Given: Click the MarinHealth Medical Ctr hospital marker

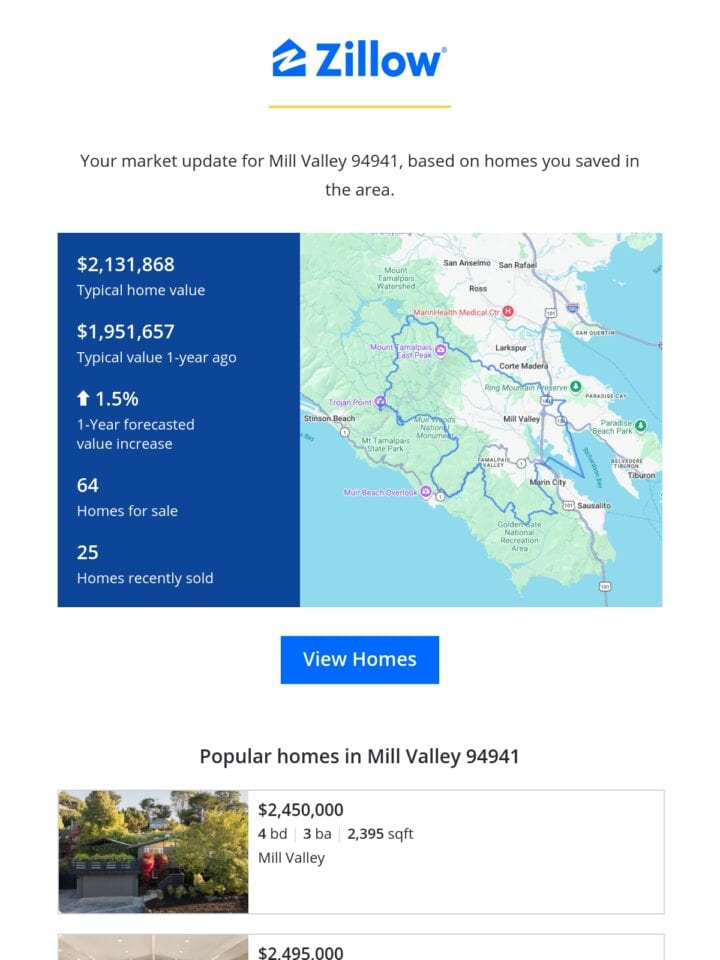Looking at the screenshot, I should click(508, 312).
